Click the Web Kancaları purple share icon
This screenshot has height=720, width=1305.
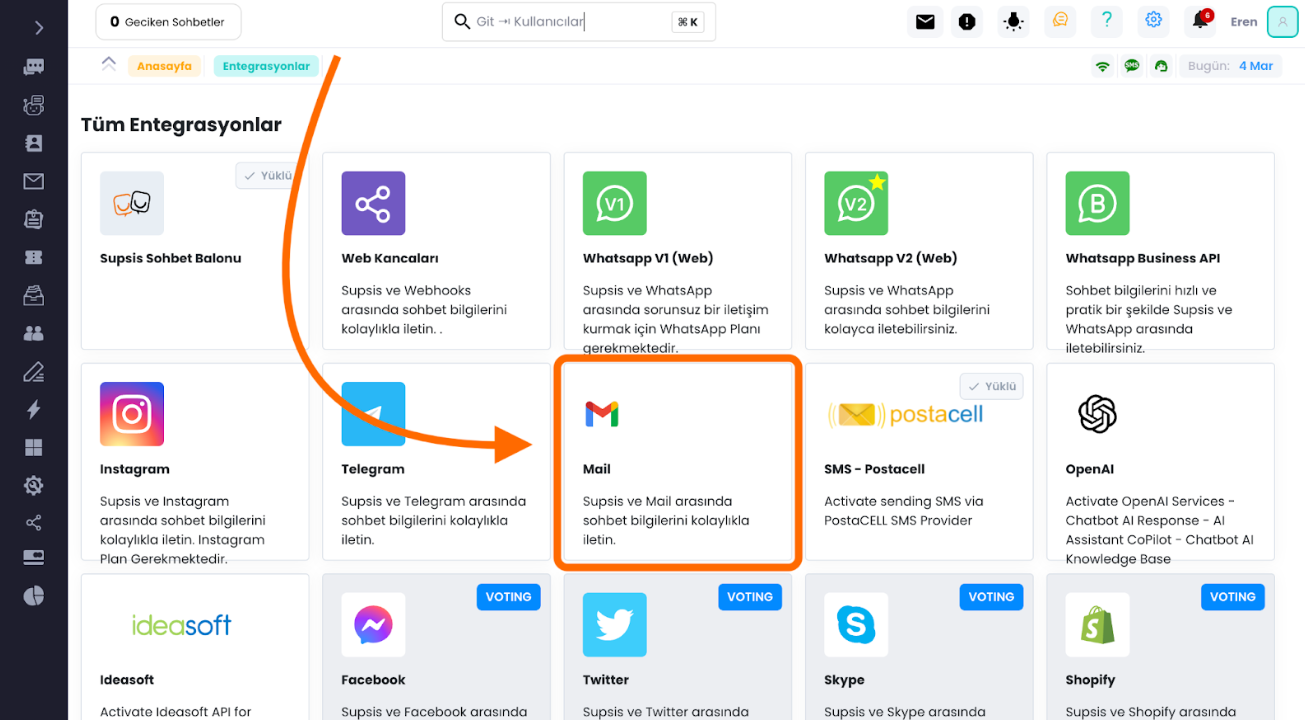point(373,203)
